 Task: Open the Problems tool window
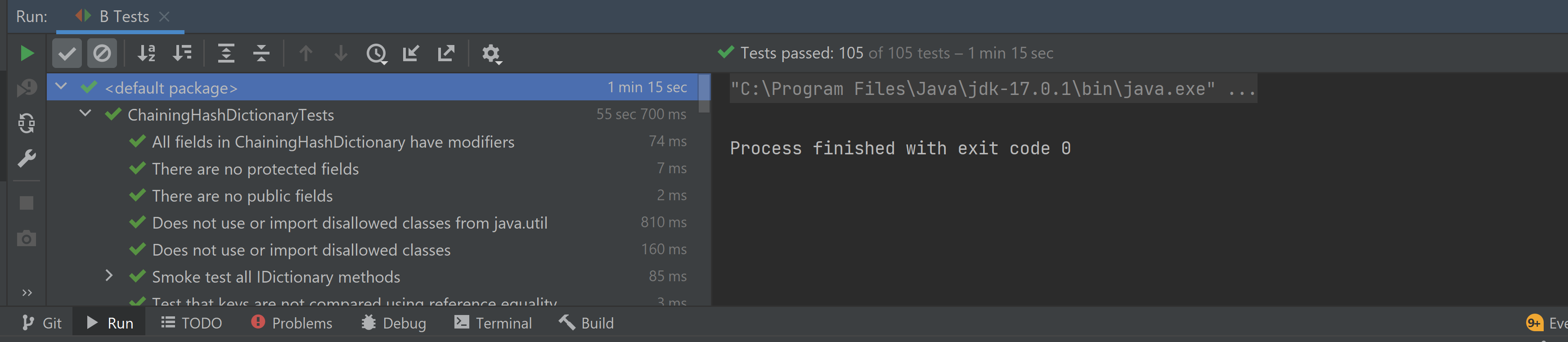pos(292,323)
